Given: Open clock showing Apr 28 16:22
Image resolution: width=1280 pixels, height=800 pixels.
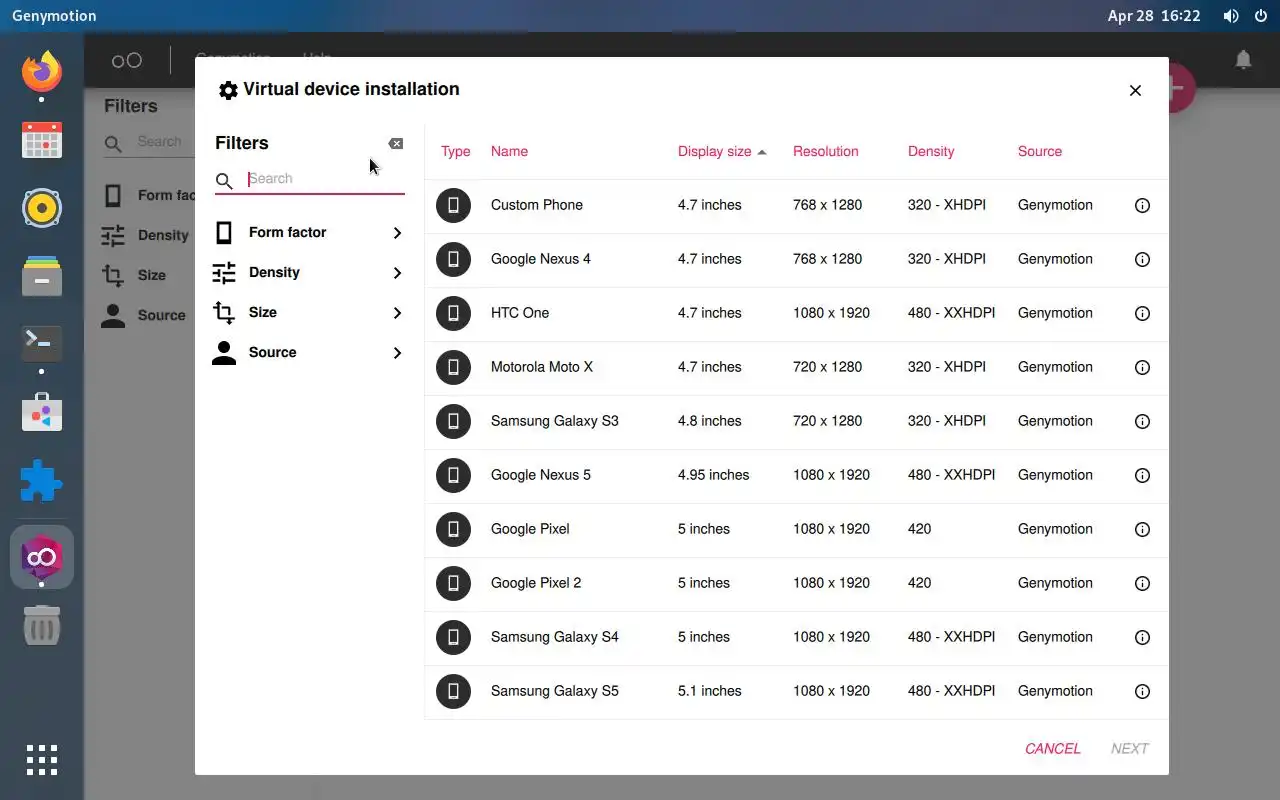Looking at the screenshot, I should [x=1153, y=16].
